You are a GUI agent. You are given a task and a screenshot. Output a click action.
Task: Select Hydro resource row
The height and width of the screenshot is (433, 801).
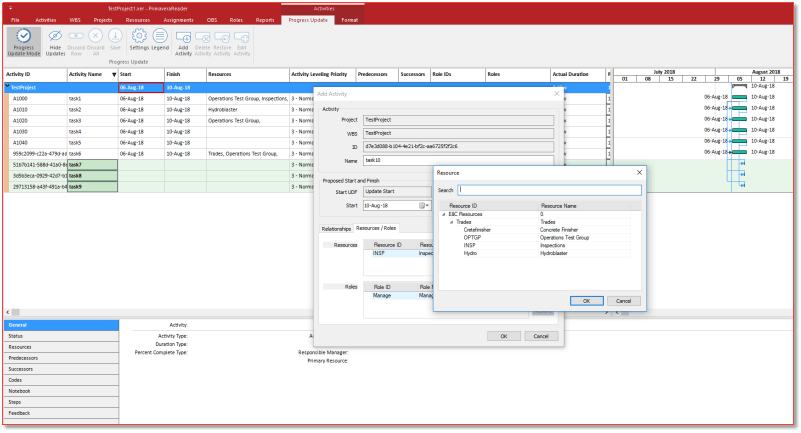535,253
